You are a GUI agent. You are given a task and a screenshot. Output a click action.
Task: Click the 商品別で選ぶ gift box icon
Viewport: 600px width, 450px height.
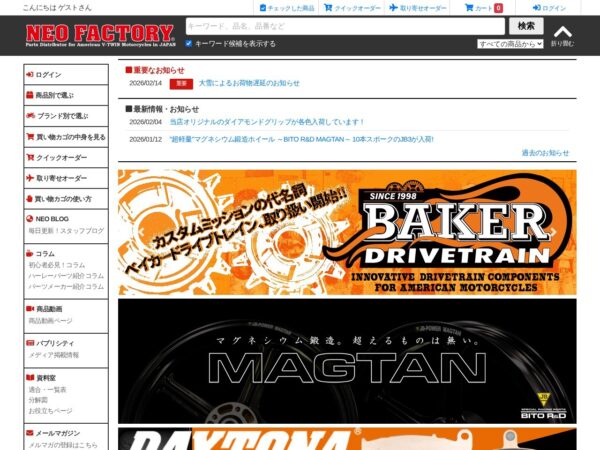pos(30,95)
